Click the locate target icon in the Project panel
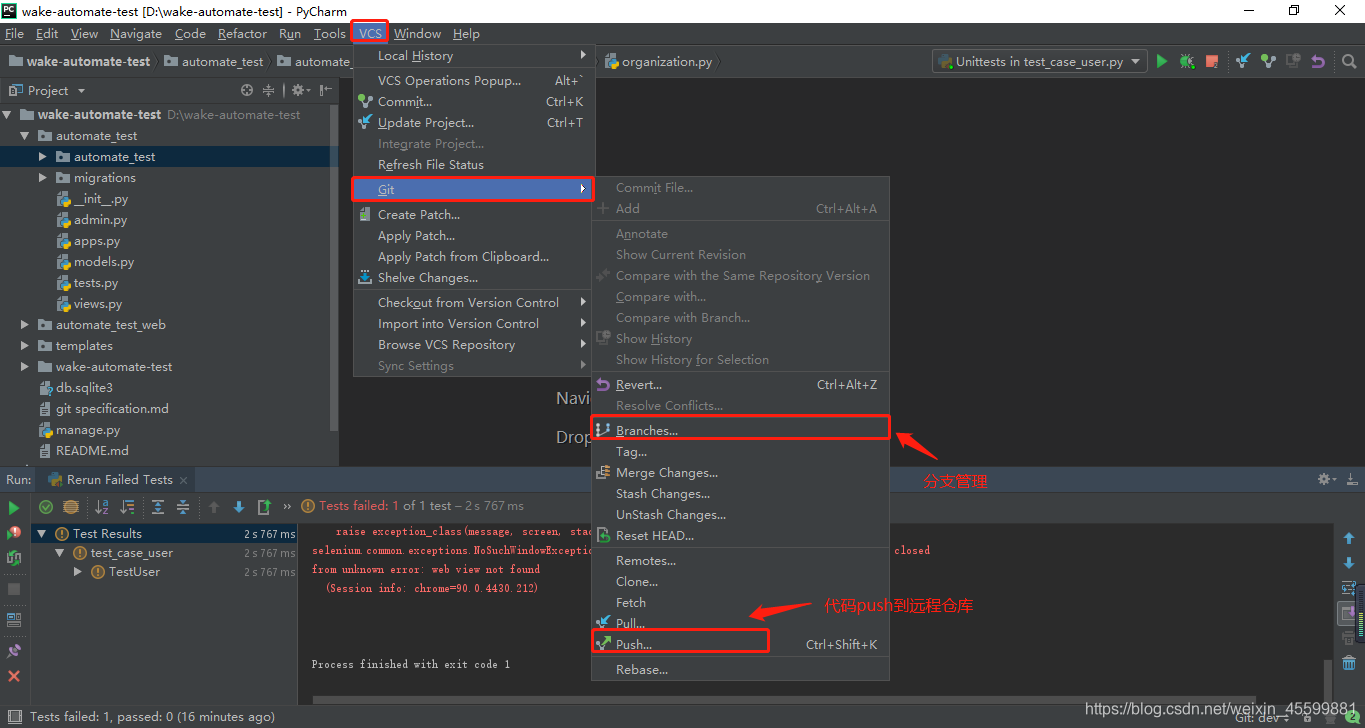This screenshot has height=728, width=1365. click(x=247, y=90)
